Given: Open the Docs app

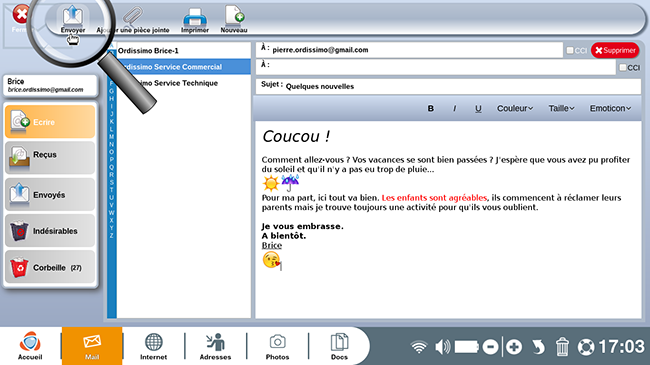Looking at the screenshot, I should pos(339,346).
